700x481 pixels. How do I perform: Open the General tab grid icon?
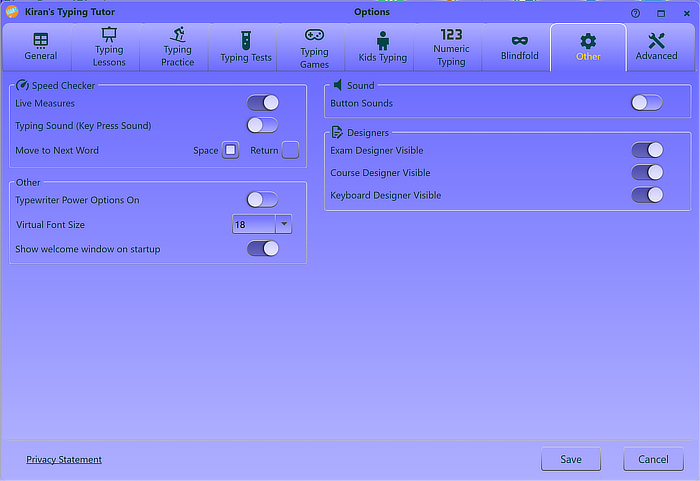pyautogui.click(x=41, y=40)
